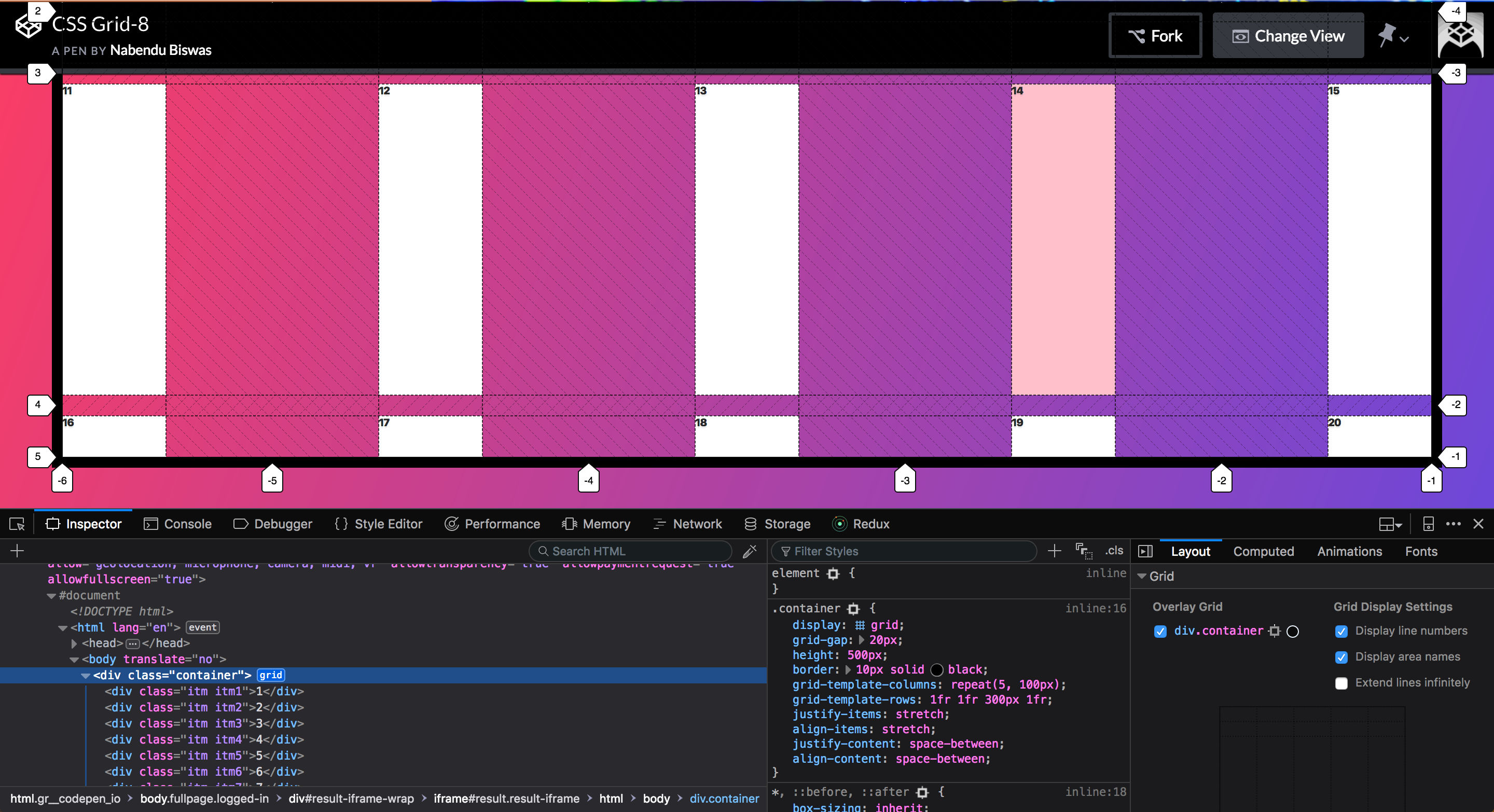The width and height of the screenshot is (1494, 812).
Task: Open the grid overlay color swatch
Action: (1293, 631)
